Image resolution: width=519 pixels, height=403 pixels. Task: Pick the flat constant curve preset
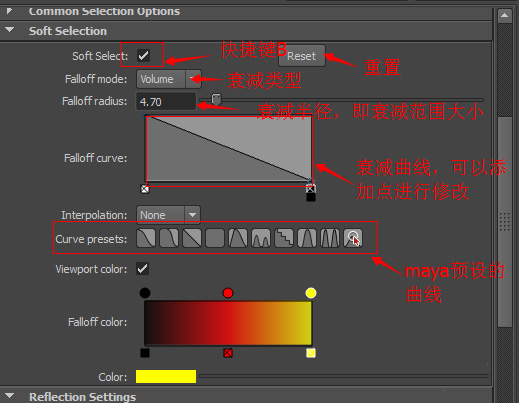pos(215,238)
